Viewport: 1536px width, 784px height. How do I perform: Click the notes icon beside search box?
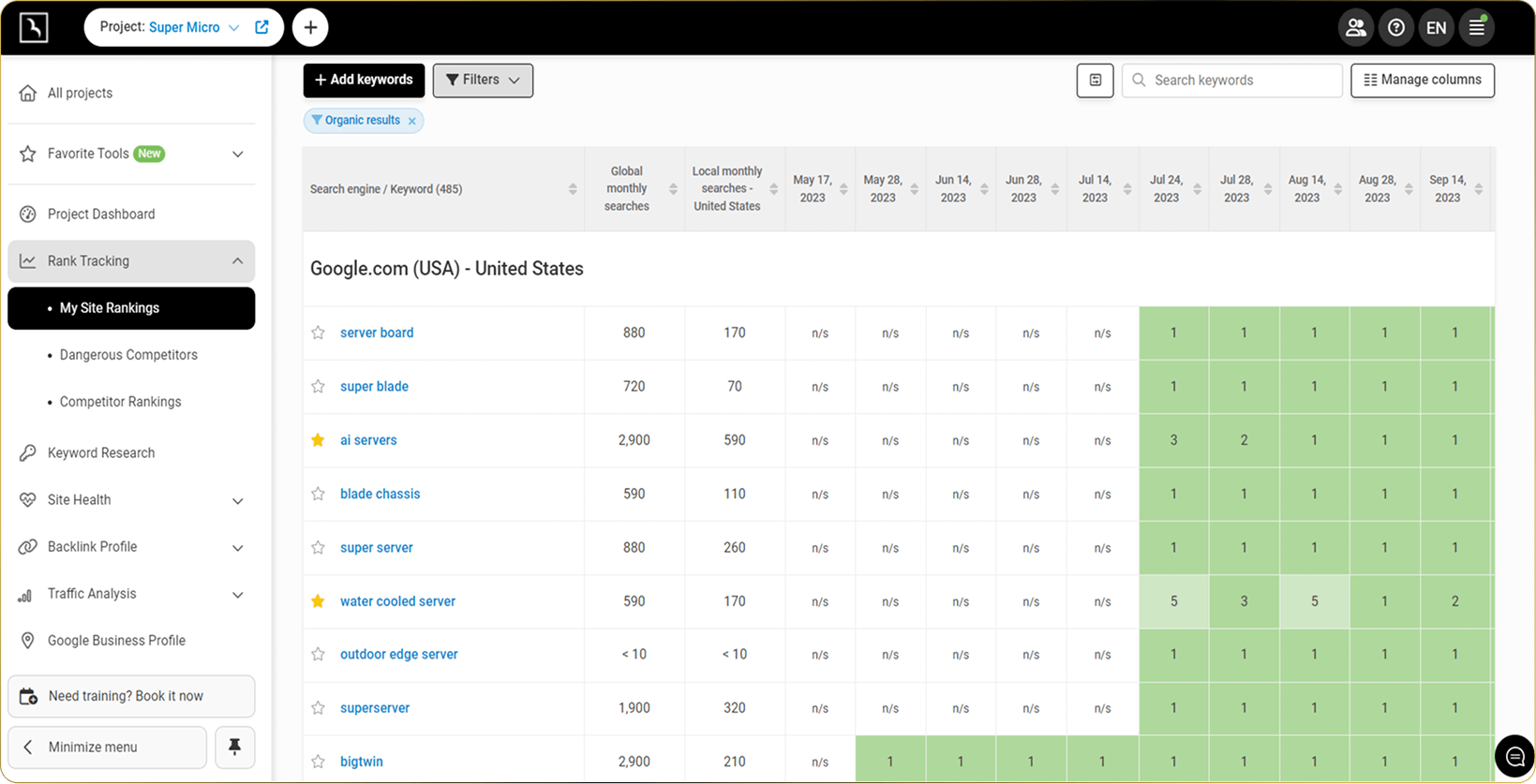tap(1095, 81)
